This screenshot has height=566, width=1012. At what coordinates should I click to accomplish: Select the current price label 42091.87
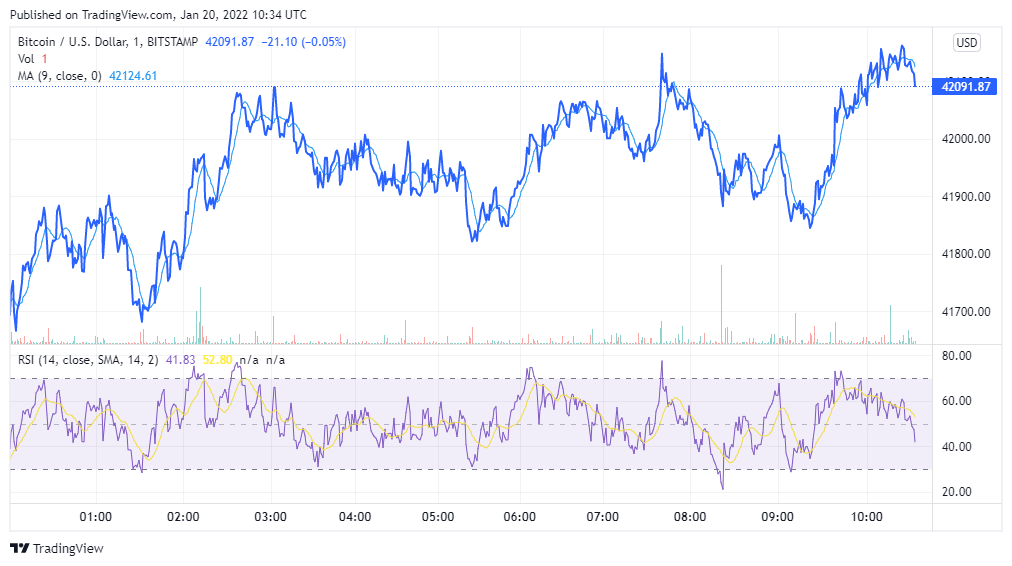click(965, 86)
